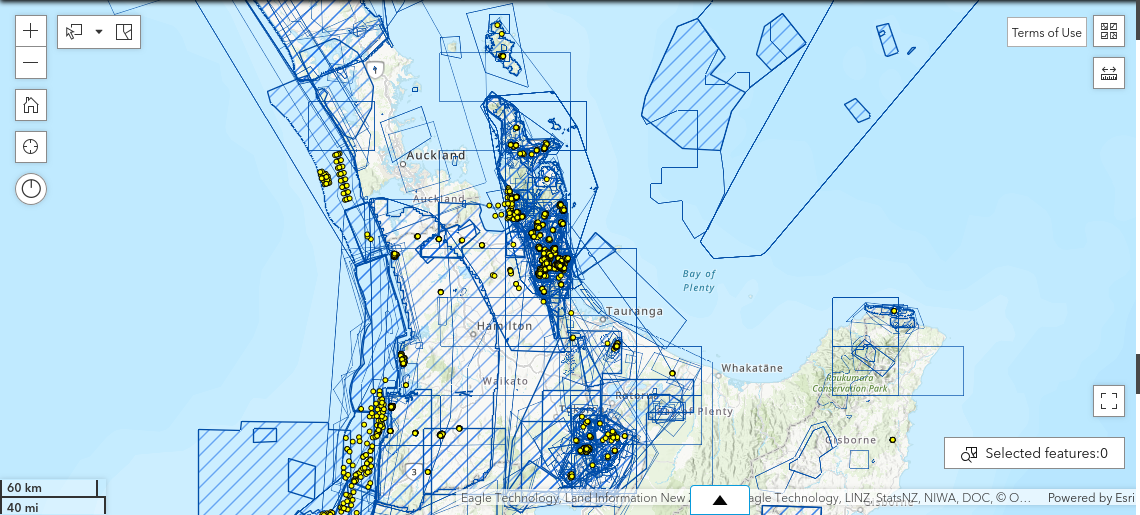Screen dimensions: 1140x515
Task: Open the Selected features panel
Action: tap(1034, 453)
